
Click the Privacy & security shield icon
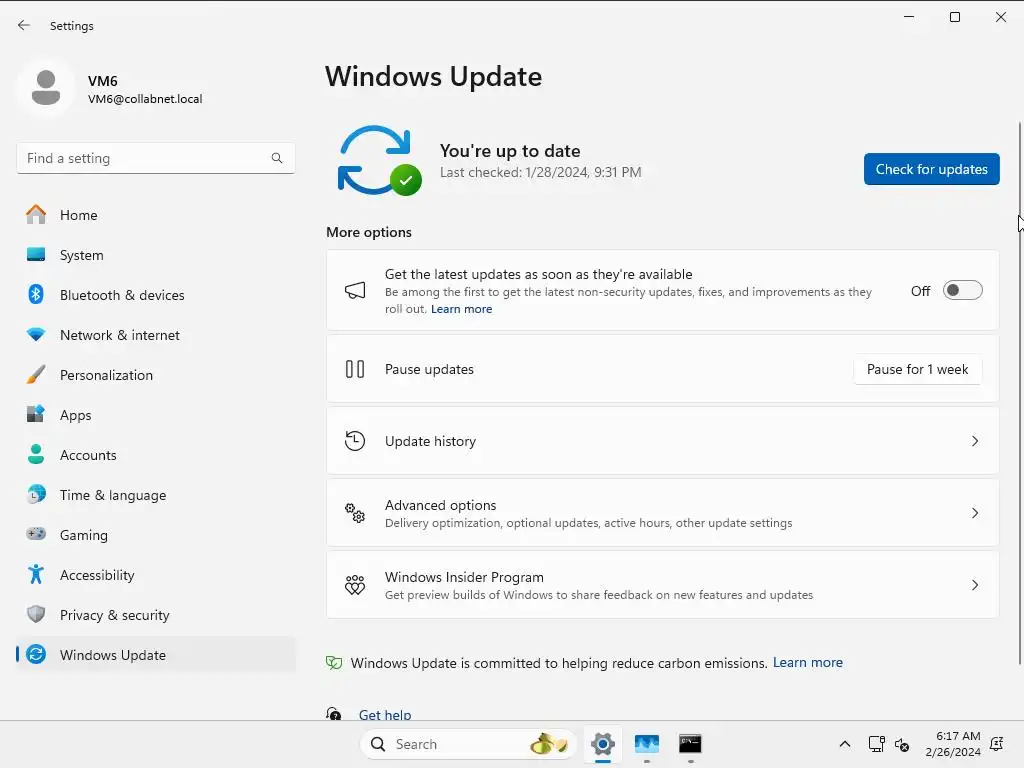(36, 615)
